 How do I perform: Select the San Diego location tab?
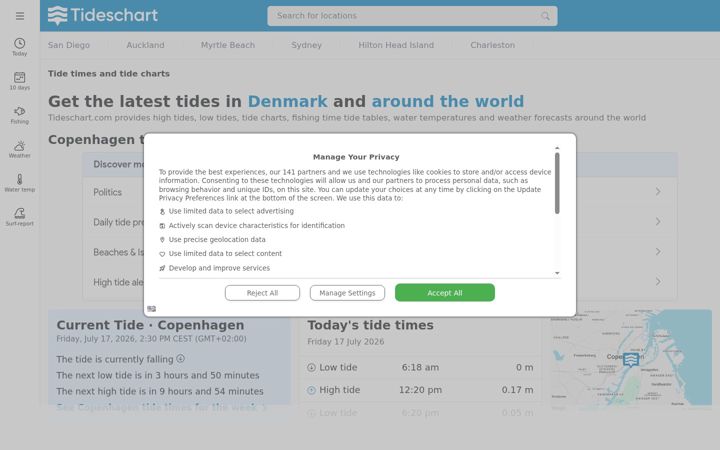pyautogui.click(x=69, y=45)
